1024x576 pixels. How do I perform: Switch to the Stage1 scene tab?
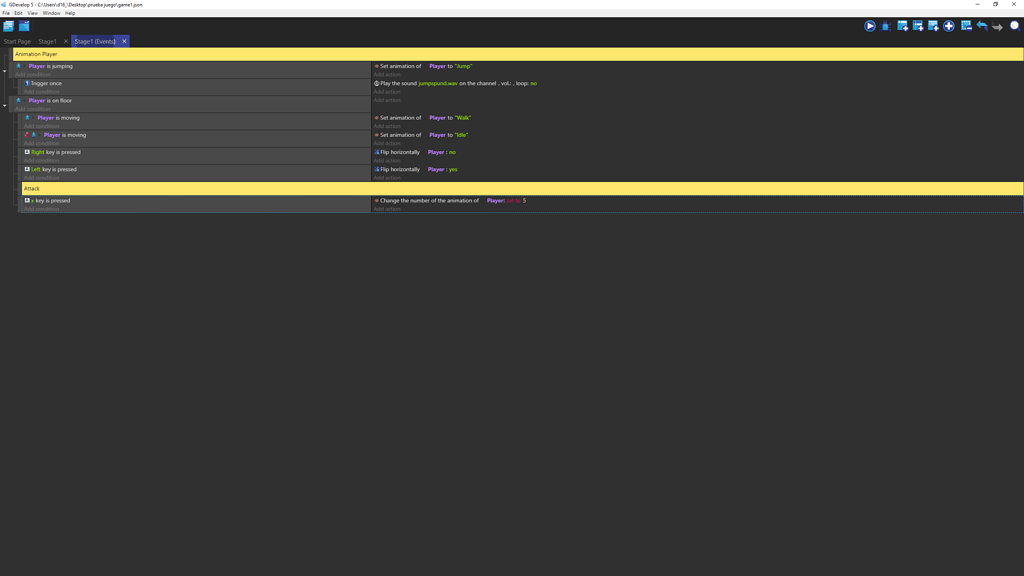[48, 41]
